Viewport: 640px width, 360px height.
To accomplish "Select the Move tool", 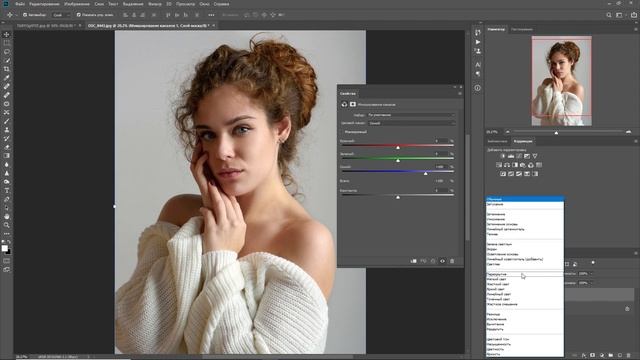I will click(7, 34).
